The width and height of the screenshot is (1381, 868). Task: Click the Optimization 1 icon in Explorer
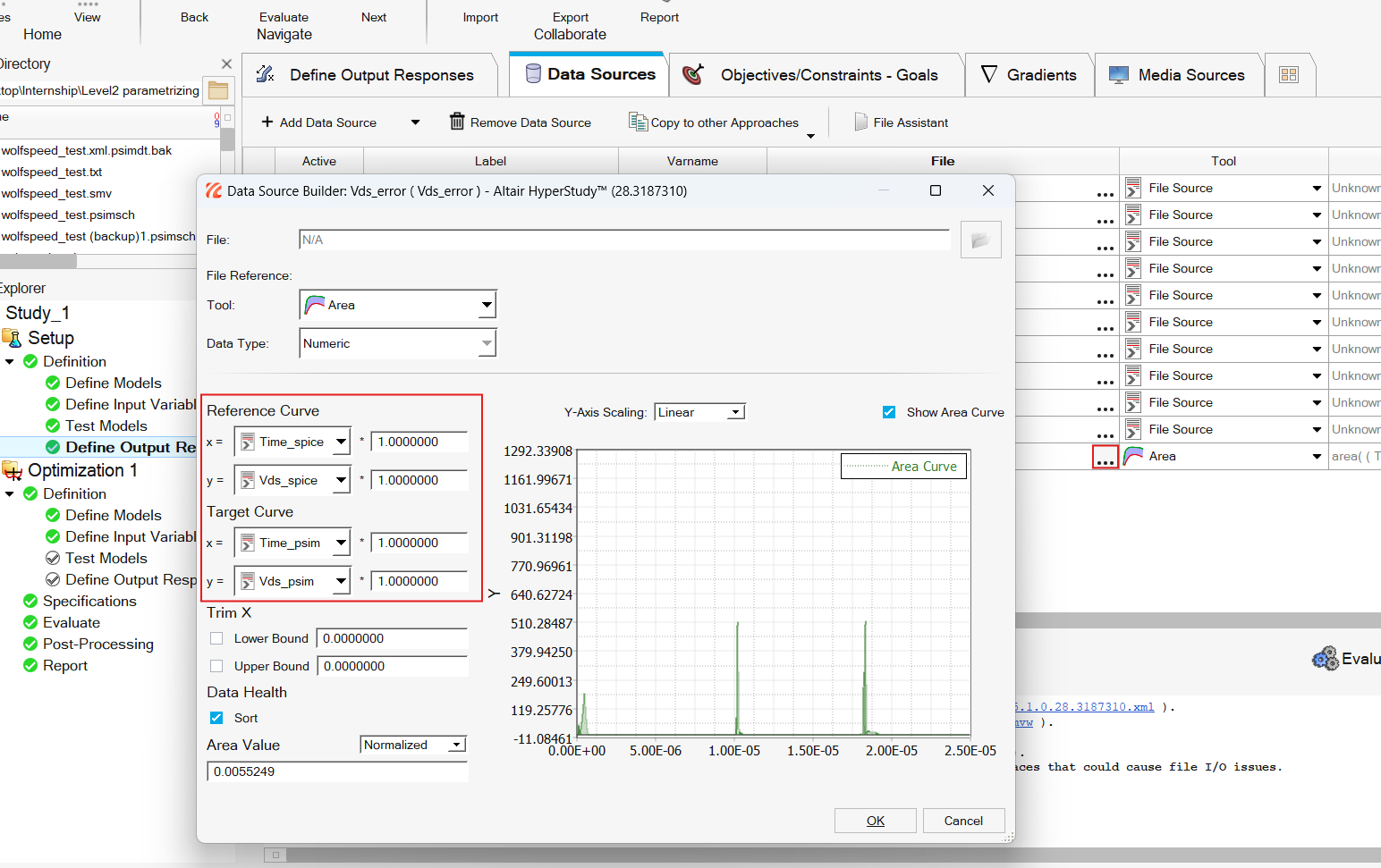point(12,470)
